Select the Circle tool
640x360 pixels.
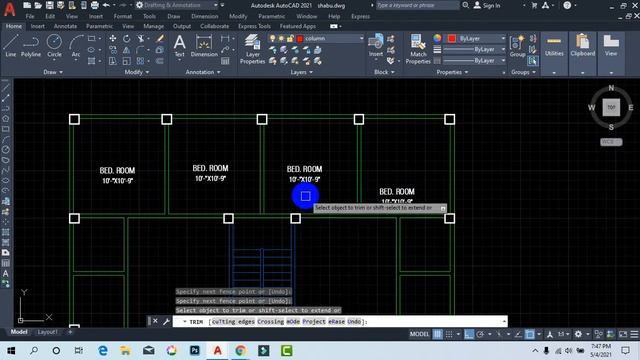54,46
